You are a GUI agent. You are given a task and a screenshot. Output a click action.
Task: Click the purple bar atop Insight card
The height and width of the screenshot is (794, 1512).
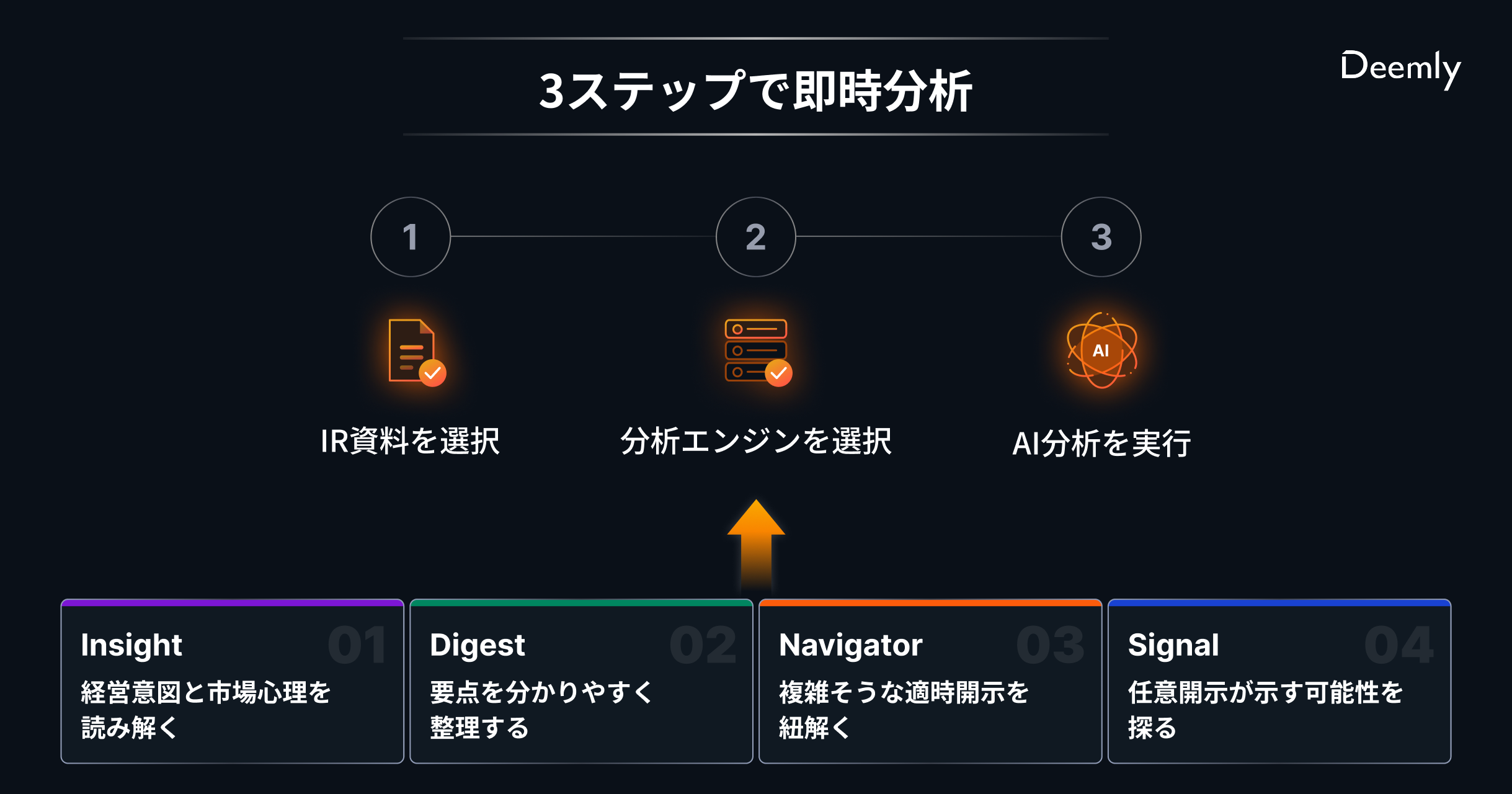point(233,602)
